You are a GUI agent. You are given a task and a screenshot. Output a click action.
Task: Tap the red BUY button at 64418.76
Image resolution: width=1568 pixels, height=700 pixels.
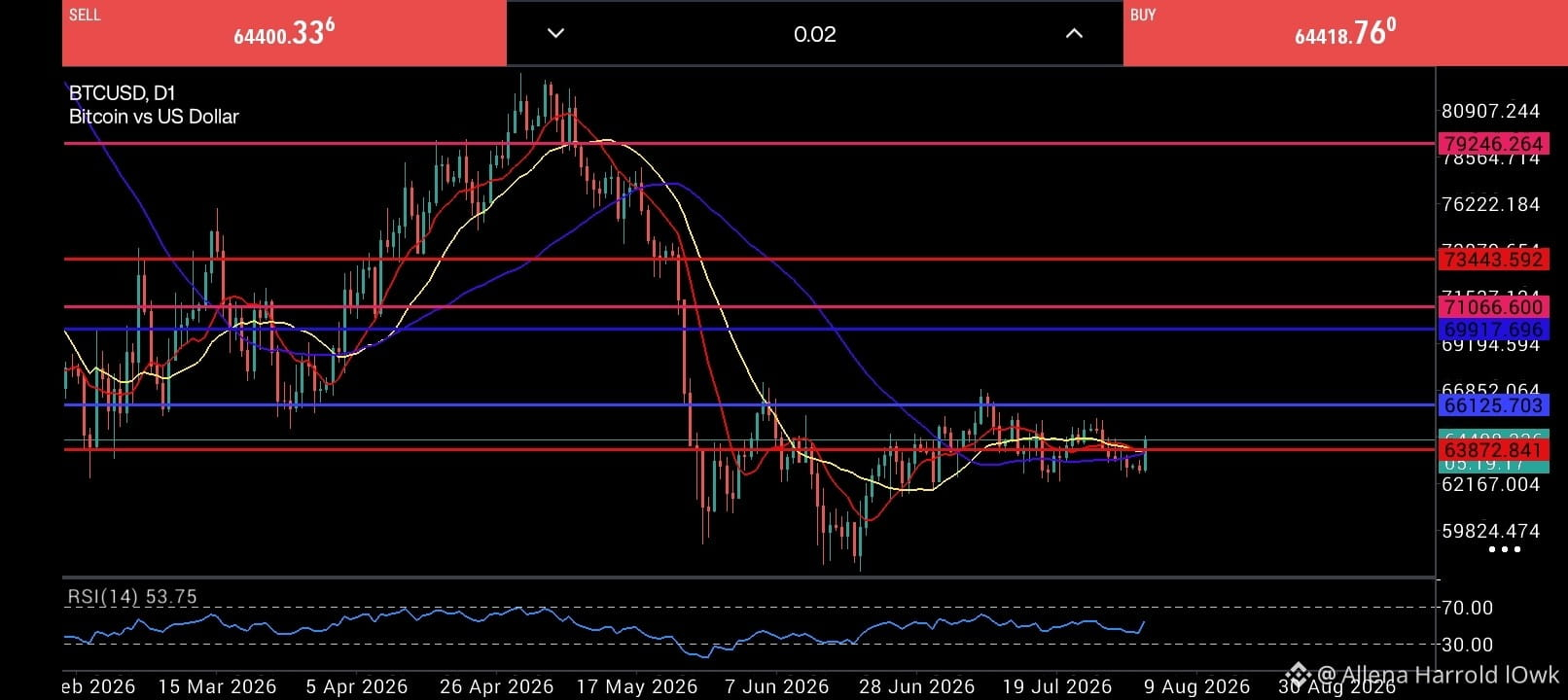[x=1345, y=33]
